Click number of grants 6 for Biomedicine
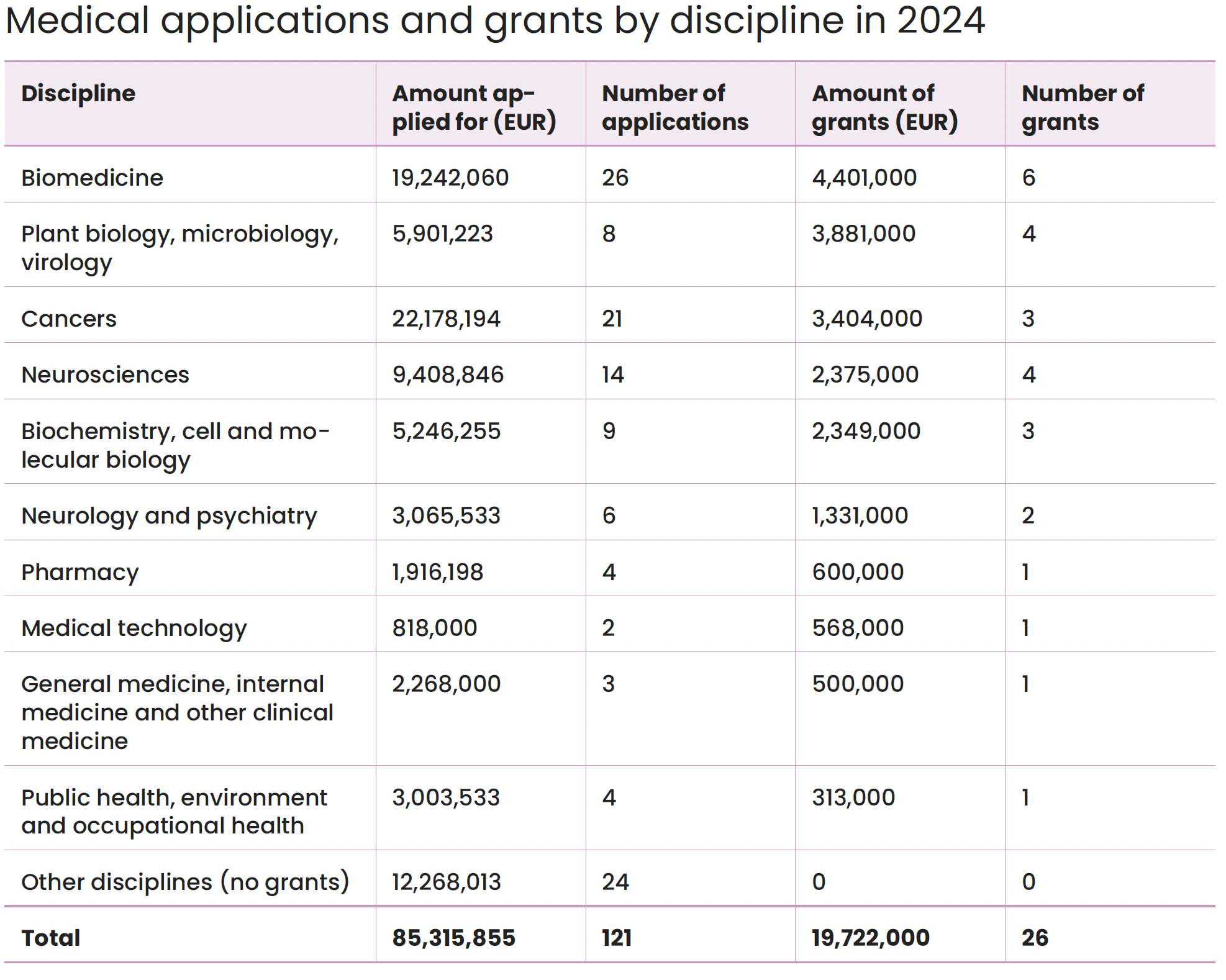 click(x=1029, y=178)
